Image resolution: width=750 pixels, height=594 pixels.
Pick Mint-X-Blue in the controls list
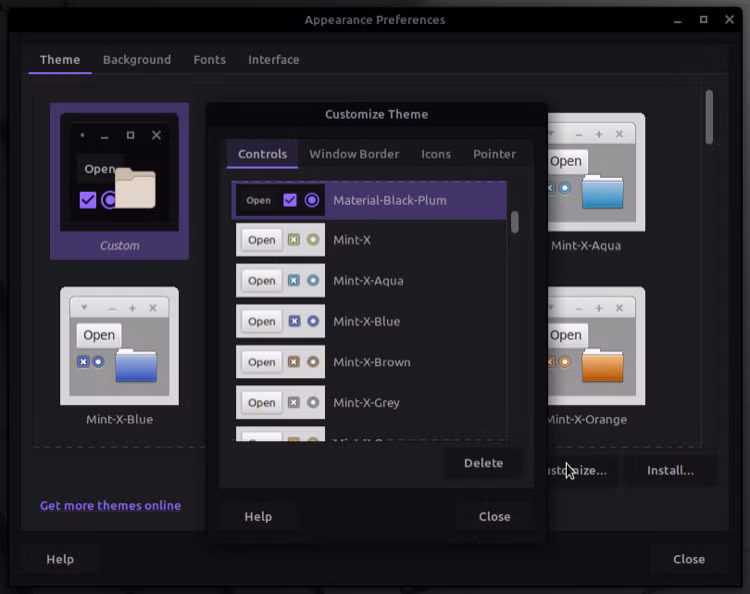[x=369, y=321]
